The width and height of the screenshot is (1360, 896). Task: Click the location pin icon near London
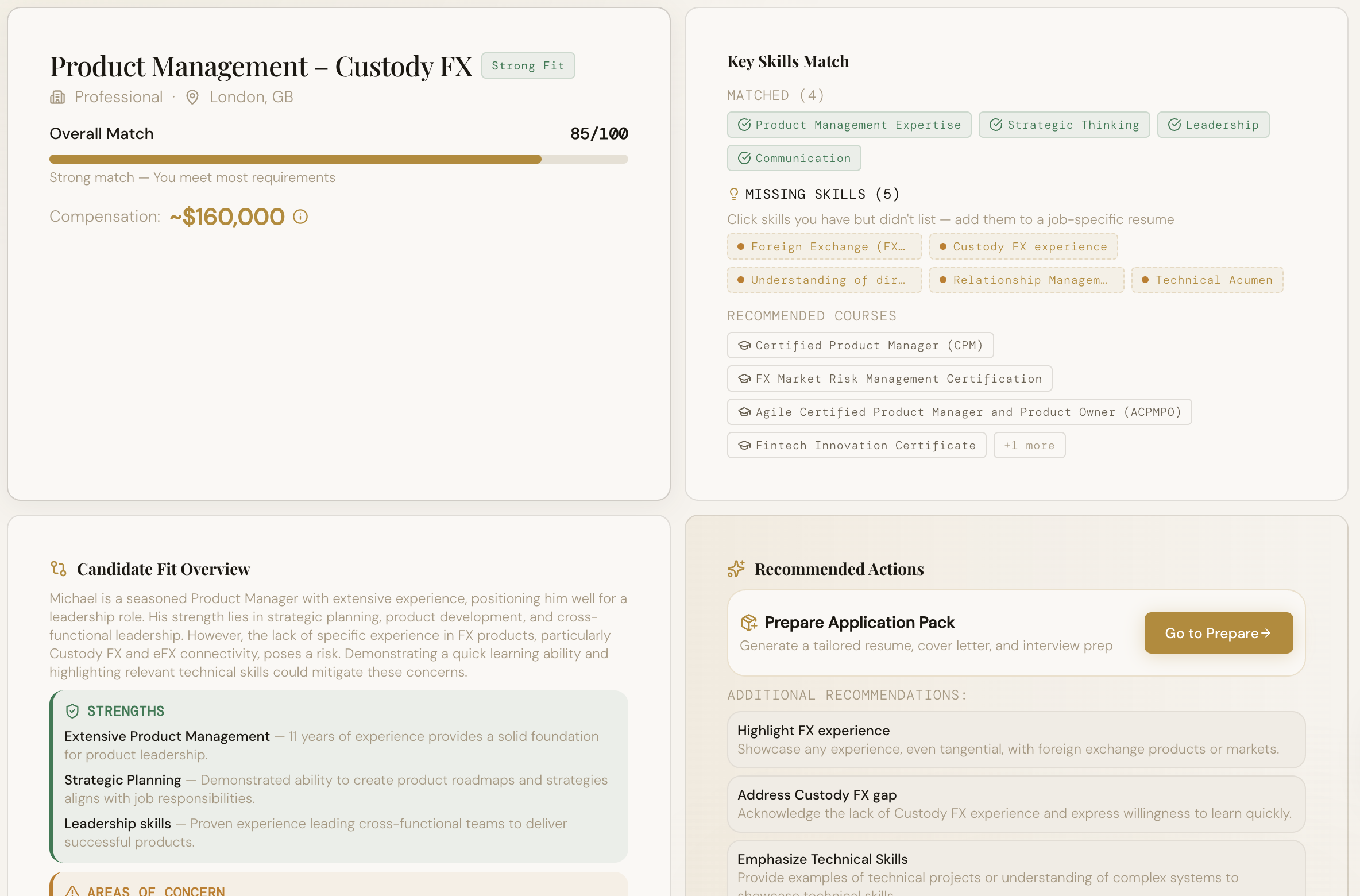(x=192, y=97)
